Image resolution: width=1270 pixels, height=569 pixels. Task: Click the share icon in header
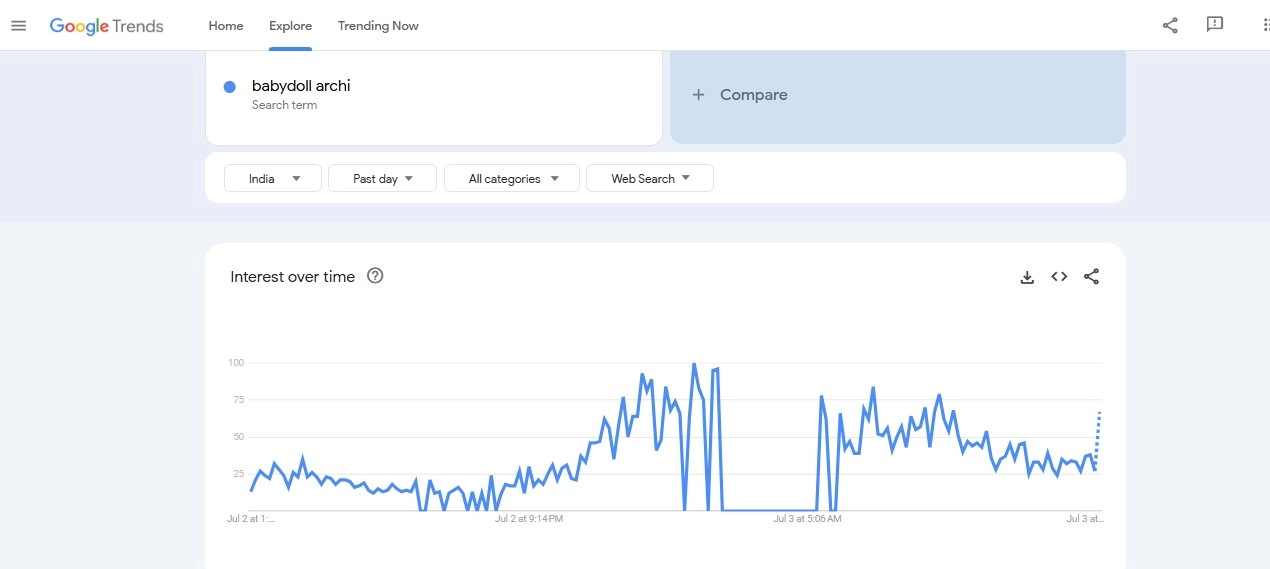tap(1170, 26)
